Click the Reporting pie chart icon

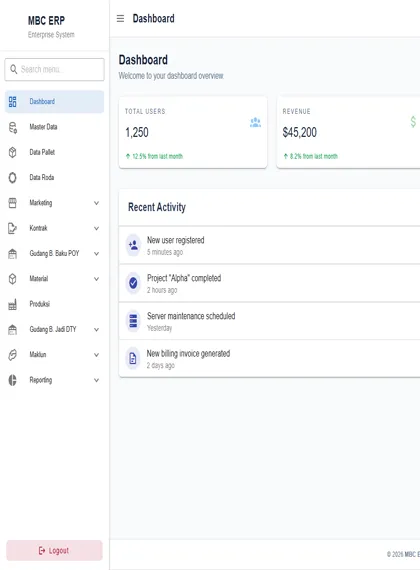pos(12,380)
